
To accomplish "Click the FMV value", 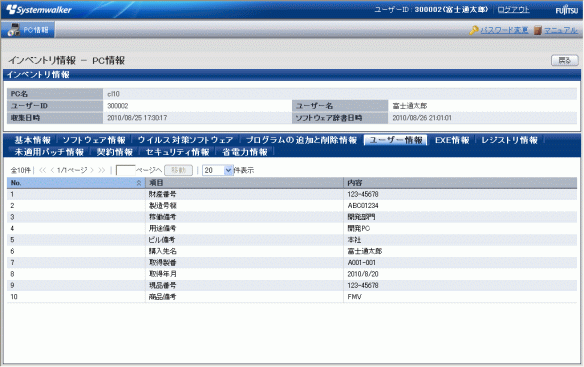I will tap(354, 297).
